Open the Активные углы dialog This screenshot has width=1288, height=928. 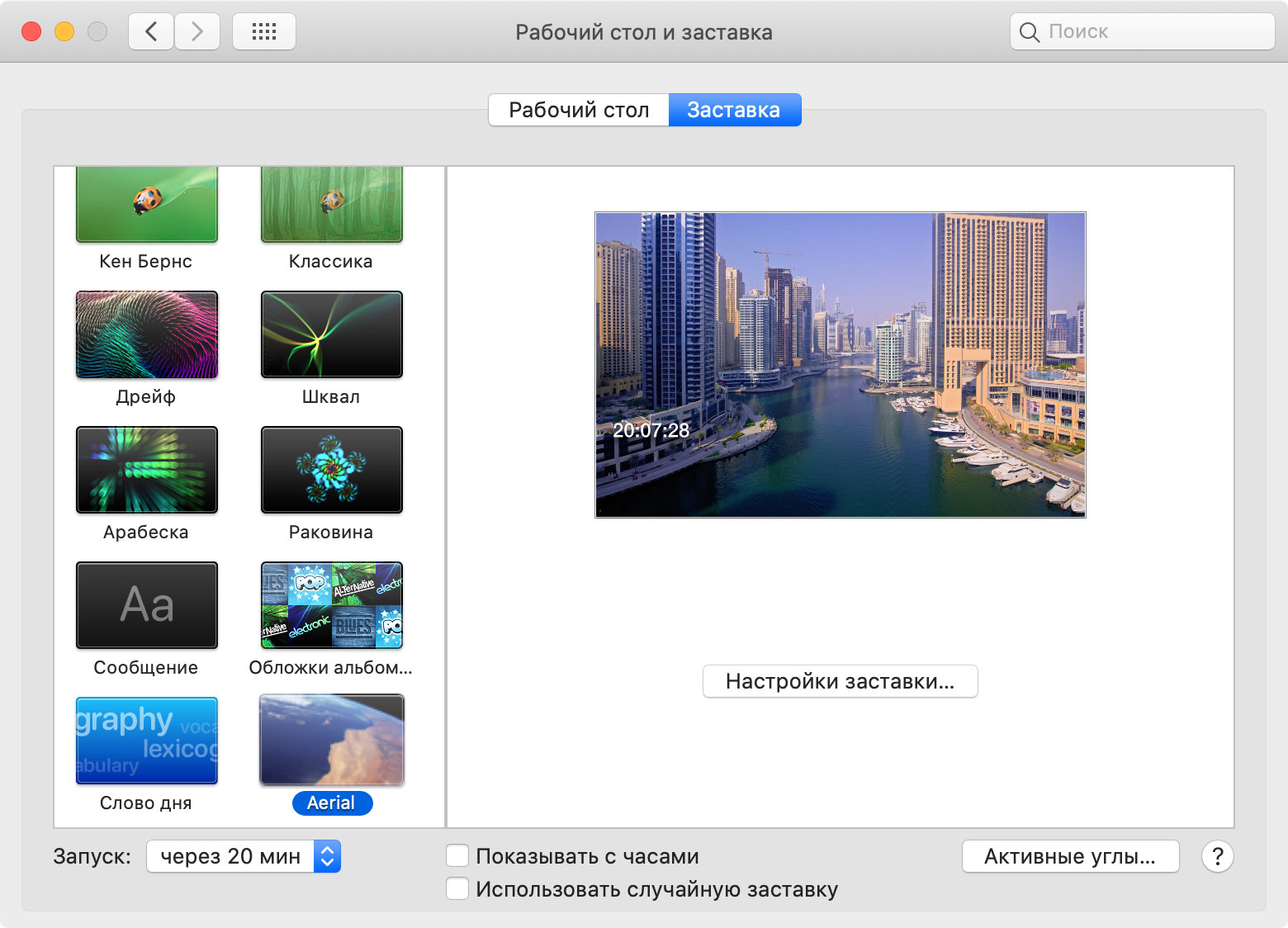point(1070,856)
